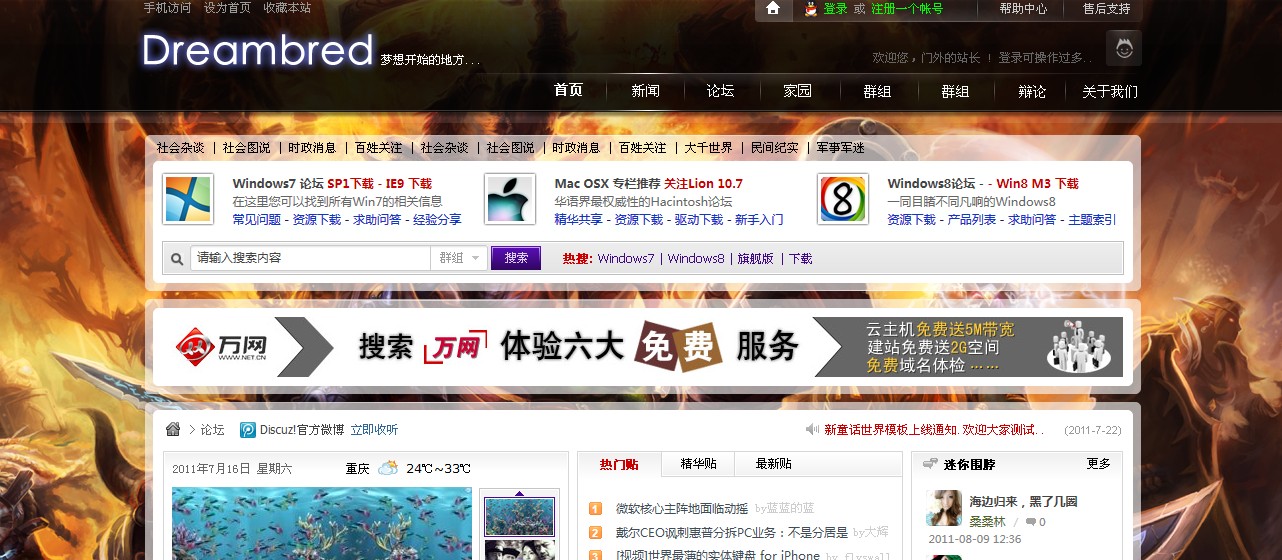Click the breadcrumb home icon before 论坛
The image size is (1282, 560).
point(173,429)
